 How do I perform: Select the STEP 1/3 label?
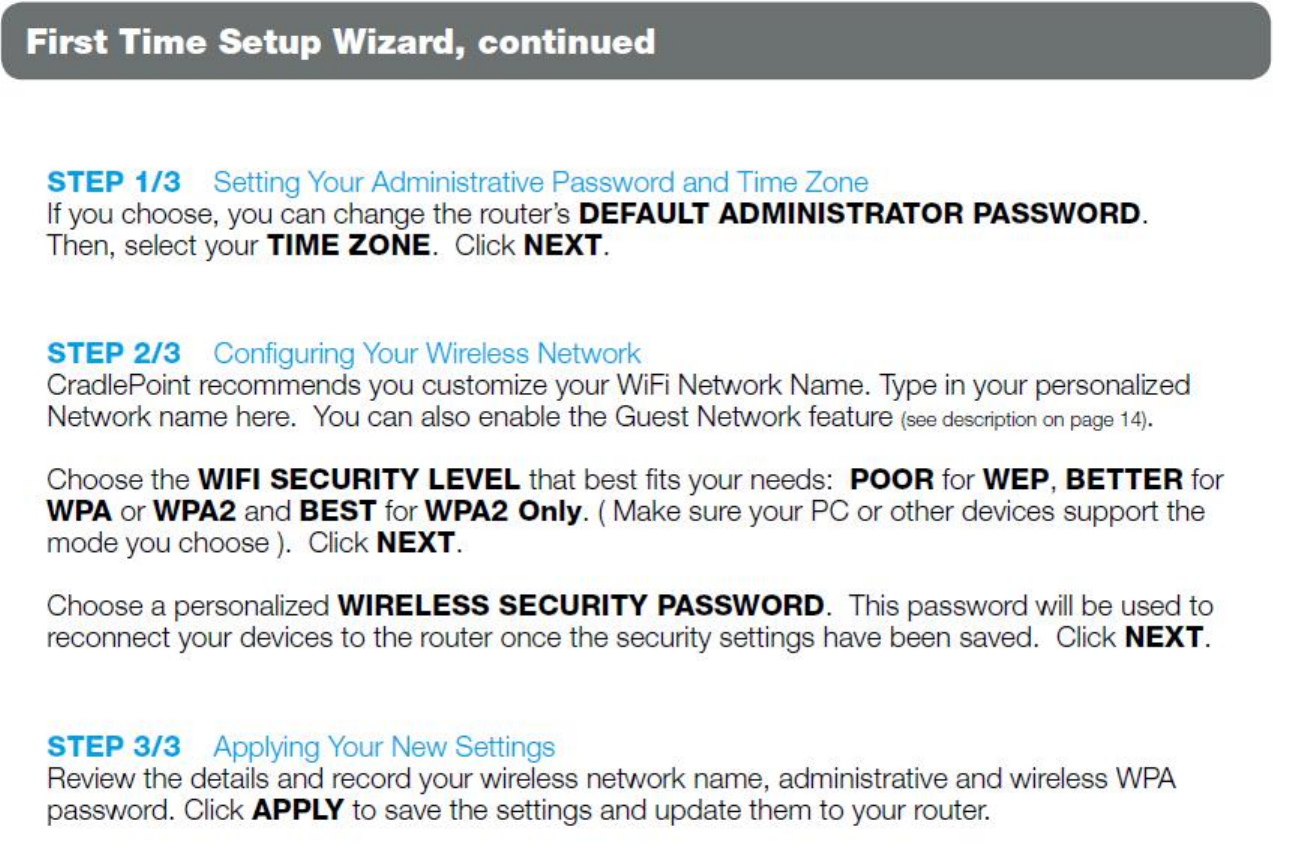[x=114, y=182]
